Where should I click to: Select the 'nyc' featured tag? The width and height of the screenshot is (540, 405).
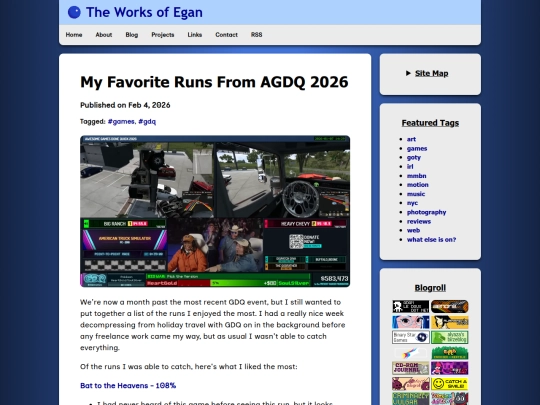[412, 203]
